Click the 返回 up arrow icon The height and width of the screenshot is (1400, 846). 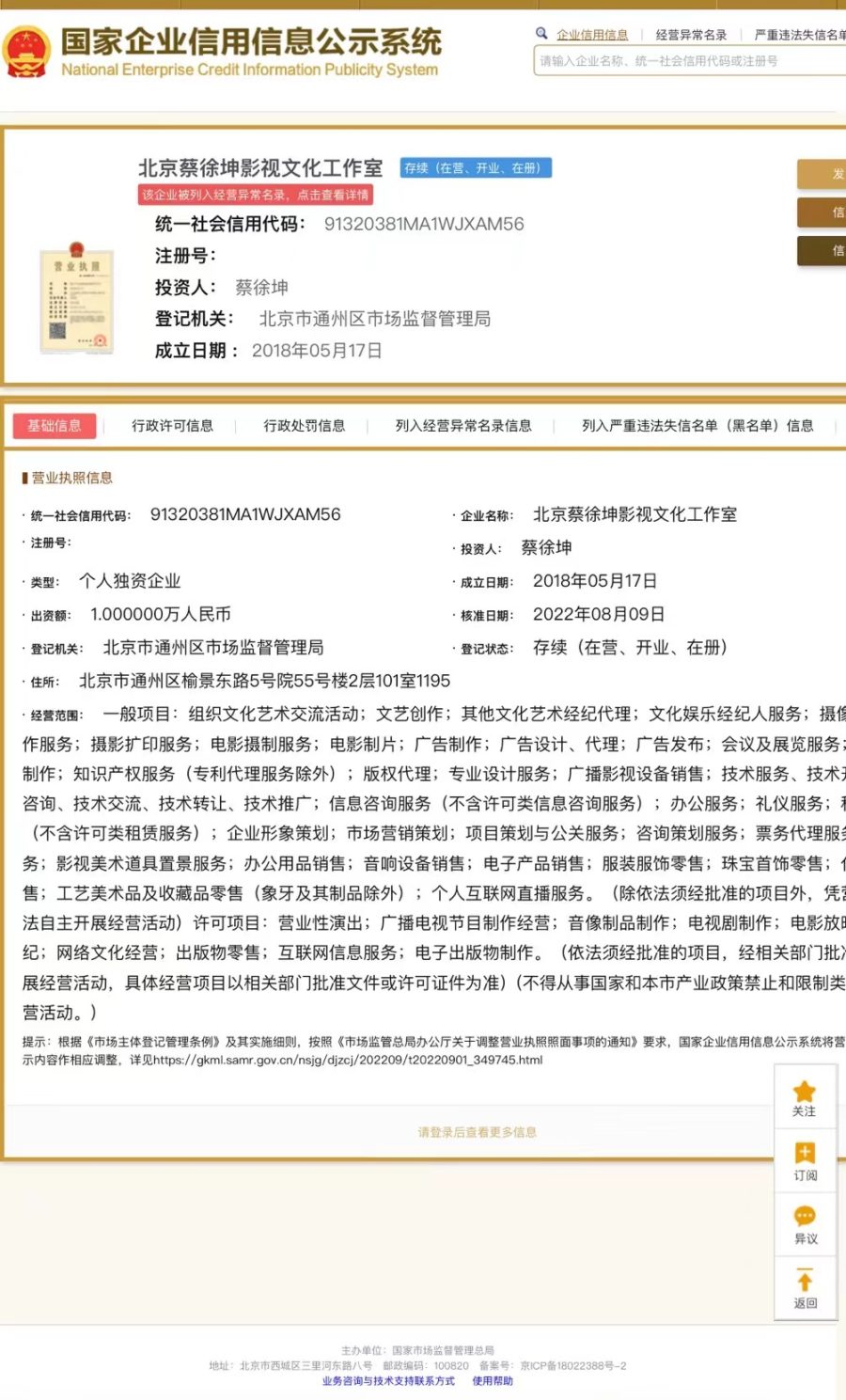coord(805,1281)
